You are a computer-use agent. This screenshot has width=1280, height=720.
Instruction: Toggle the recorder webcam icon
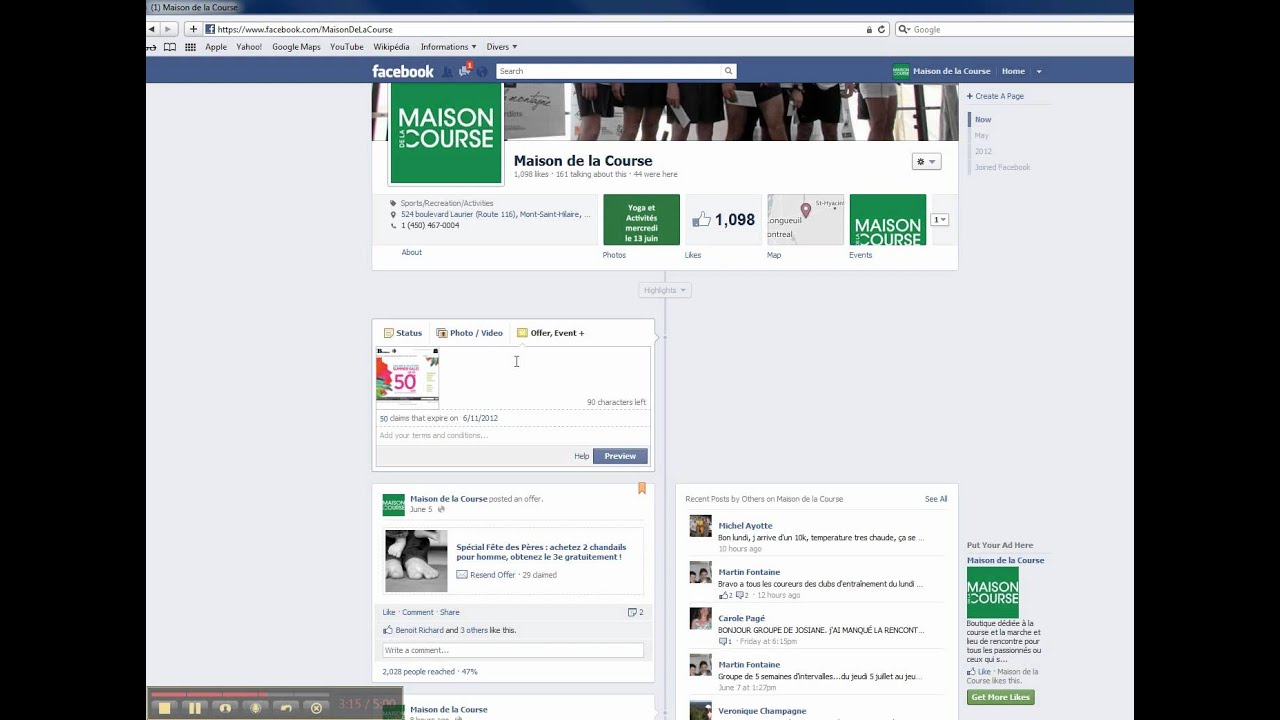[x=225, y=708]
